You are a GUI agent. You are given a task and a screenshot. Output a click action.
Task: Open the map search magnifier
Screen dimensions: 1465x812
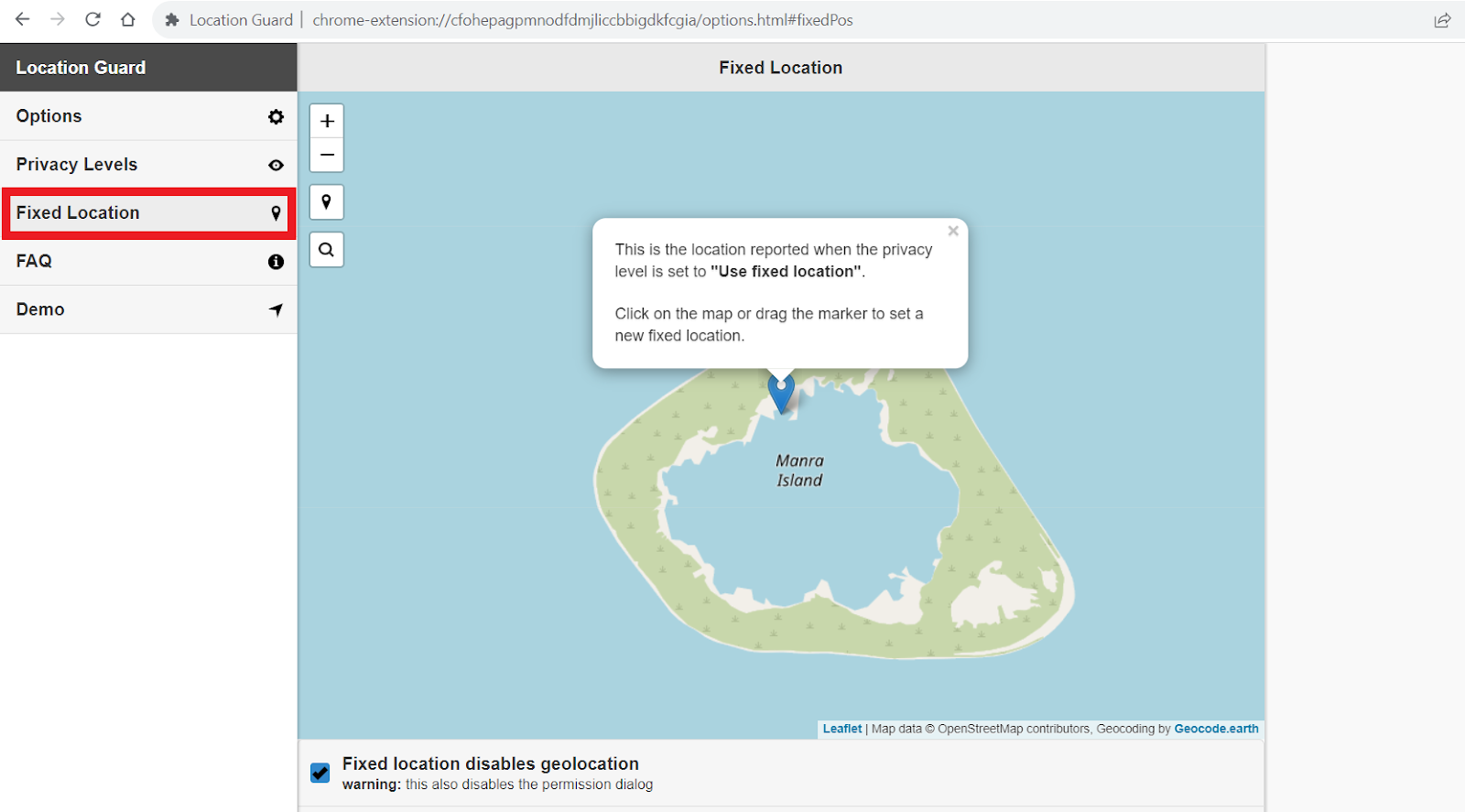327,249
